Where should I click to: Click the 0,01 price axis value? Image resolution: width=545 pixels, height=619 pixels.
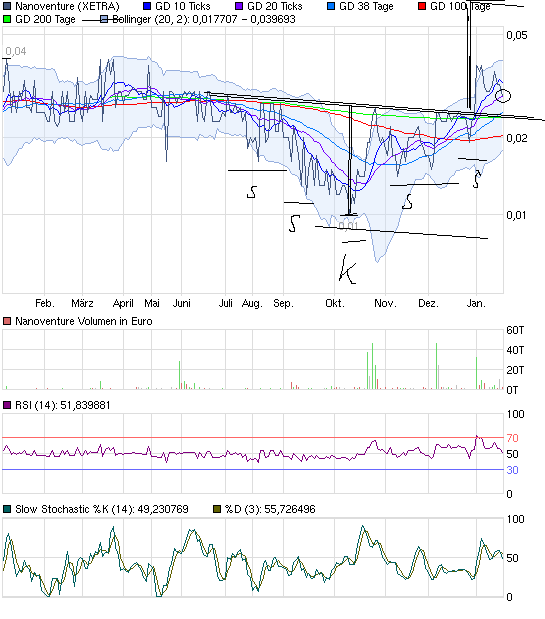coord(517,215)
